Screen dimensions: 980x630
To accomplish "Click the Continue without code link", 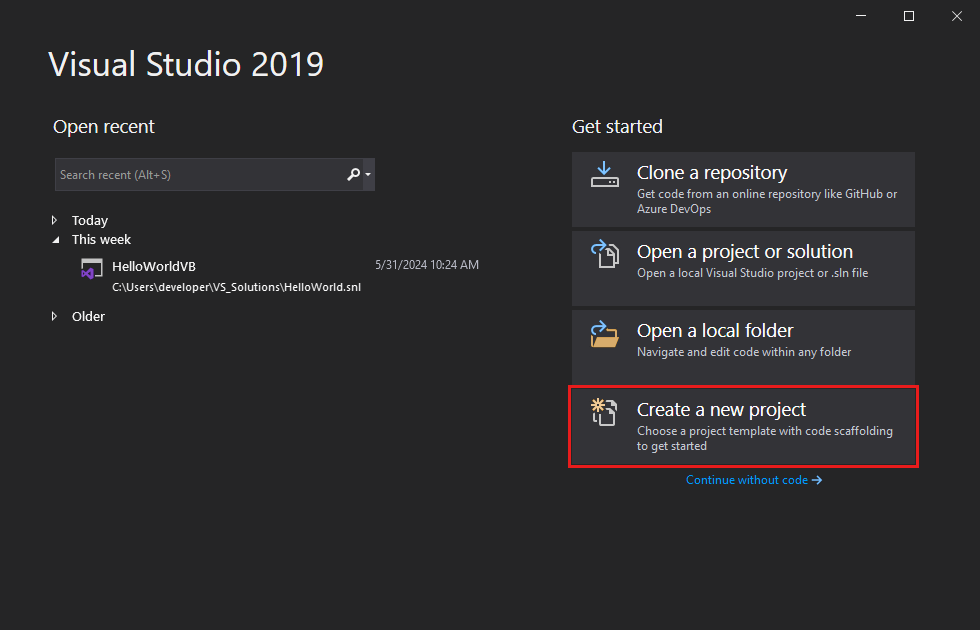I will click(748, 480).
